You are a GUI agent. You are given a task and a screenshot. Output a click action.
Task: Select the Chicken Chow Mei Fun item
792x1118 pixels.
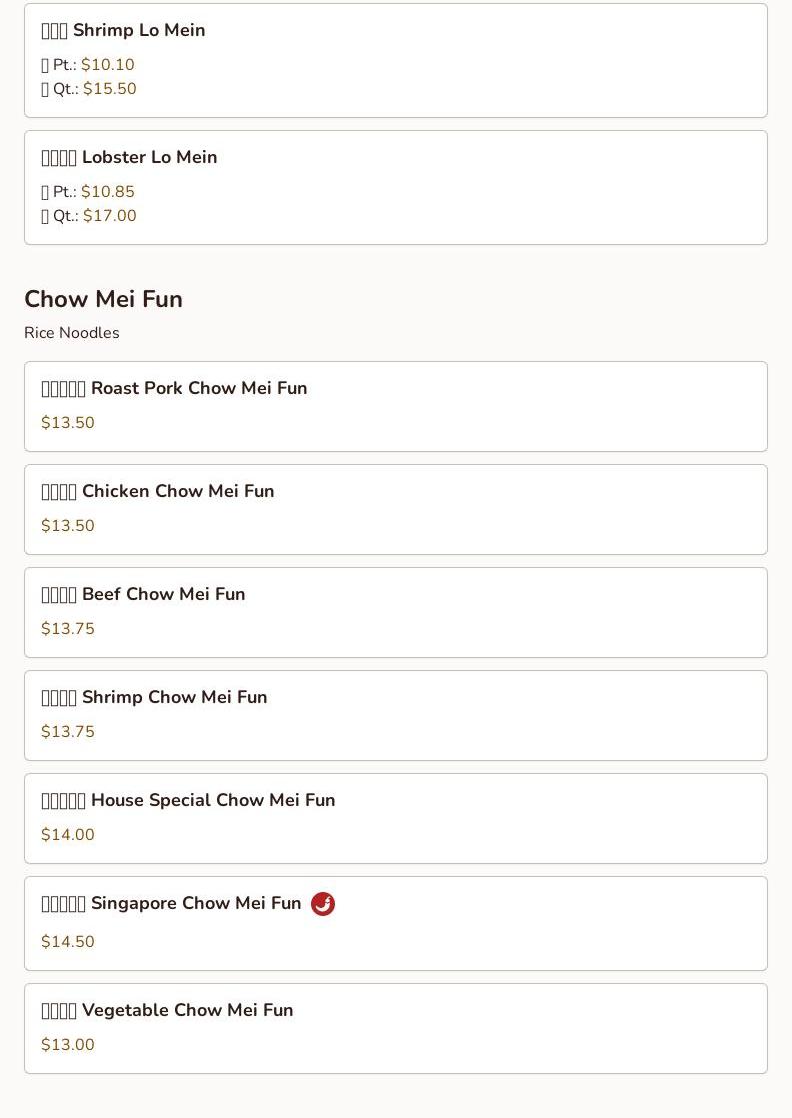tap(158, 492)
